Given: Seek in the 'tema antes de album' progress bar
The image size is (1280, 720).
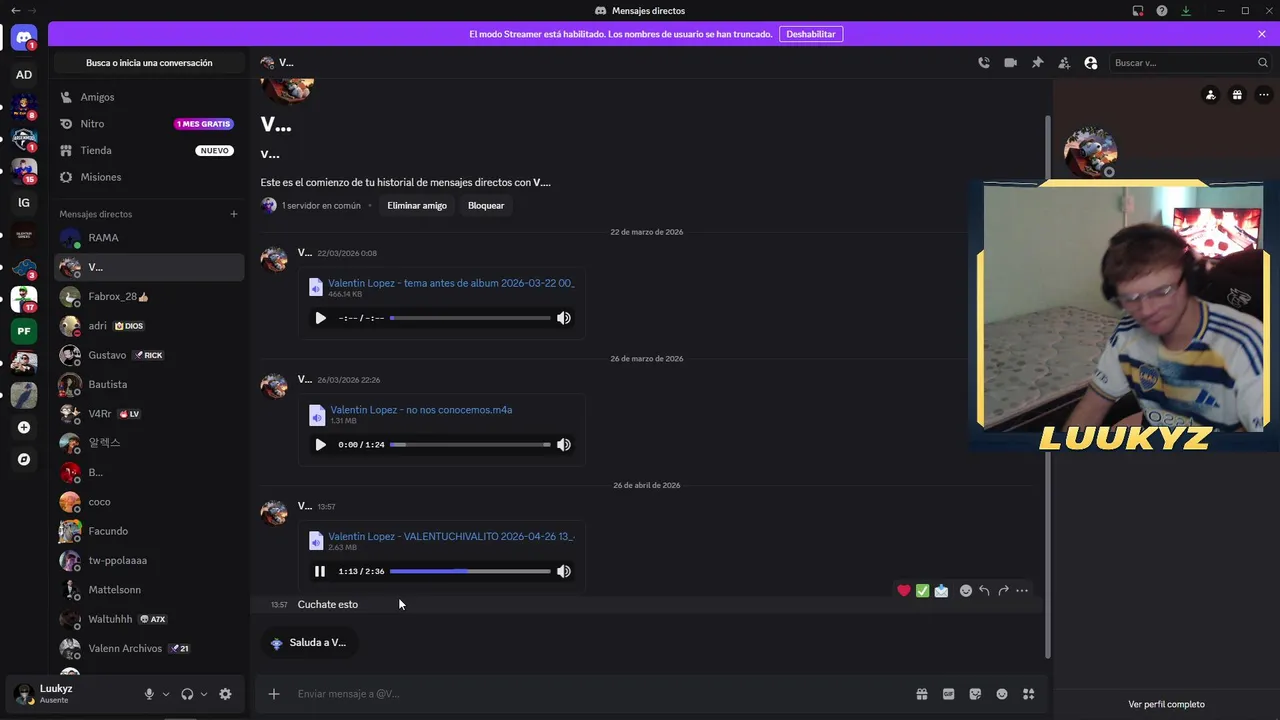Looking at the screenshot, I should pos(470,318).
